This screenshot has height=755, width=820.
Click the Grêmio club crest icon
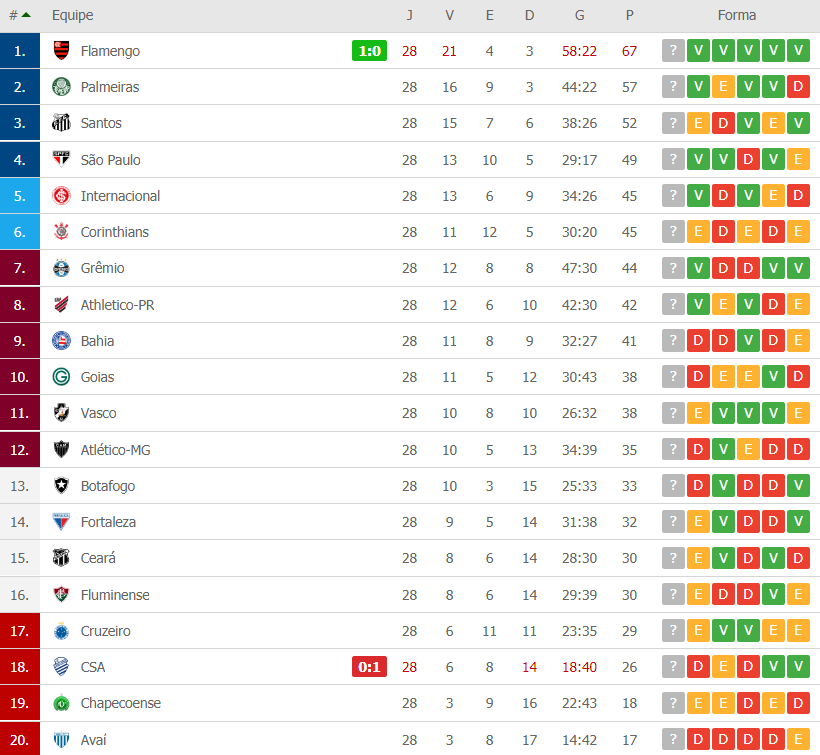pyautogui.click(x=62, y=268)
